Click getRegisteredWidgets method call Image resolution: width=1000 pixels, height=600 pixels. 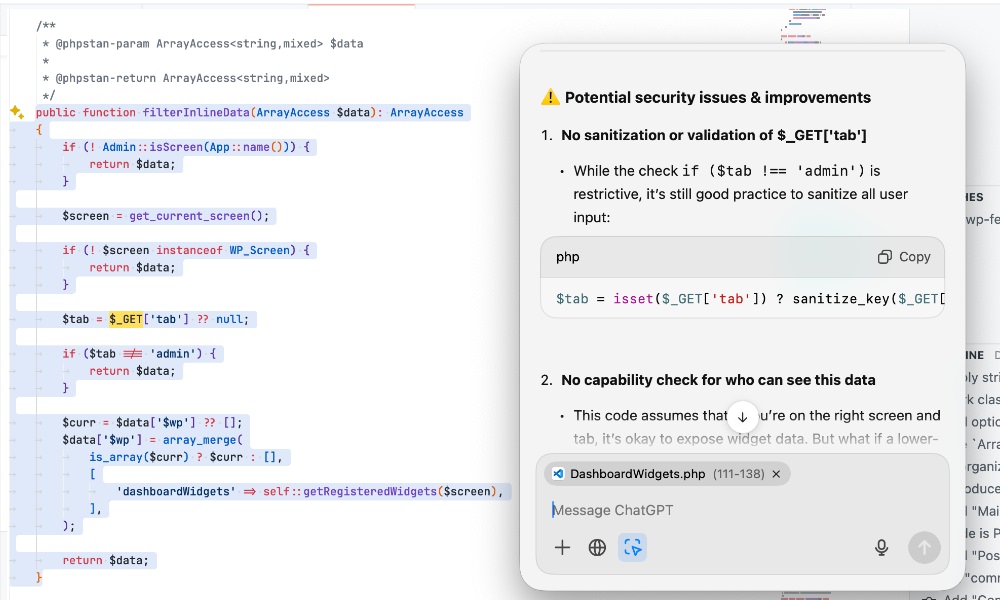371,491
